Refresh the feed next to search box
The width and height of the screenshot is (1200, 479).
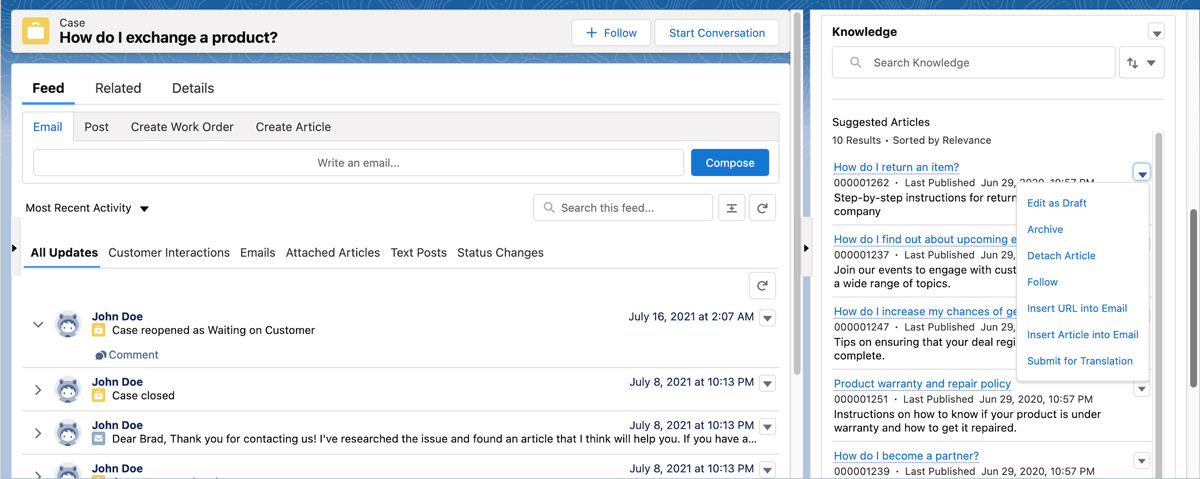762,208
